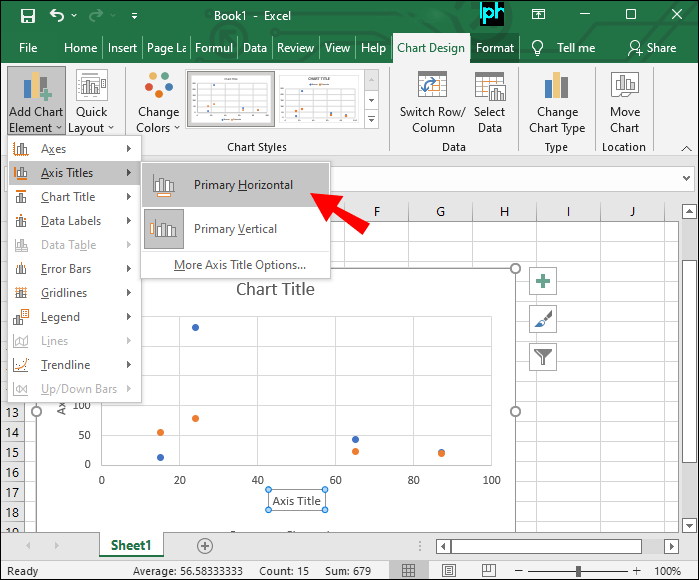This screenshot has width=699, height=580.
Task: Click More Axis Title Options
Action: [239, 265]
